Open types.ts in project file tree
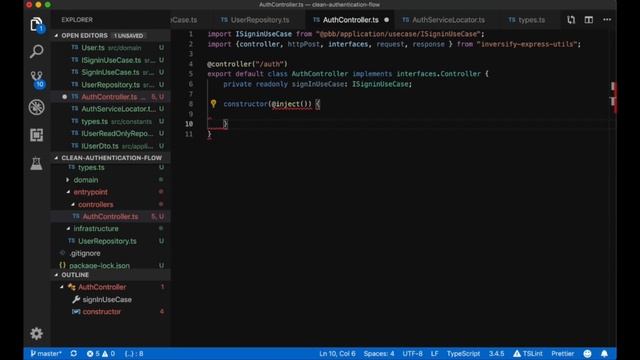This screenshot has height=360, width=640. [110, 168]
